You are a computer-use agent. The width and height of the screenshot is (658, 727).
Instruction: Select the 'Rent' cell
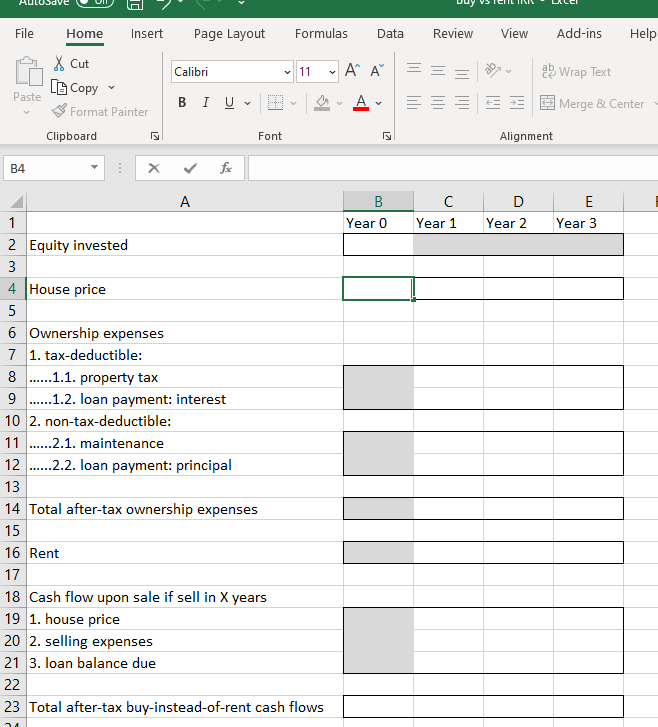point(185,553)
